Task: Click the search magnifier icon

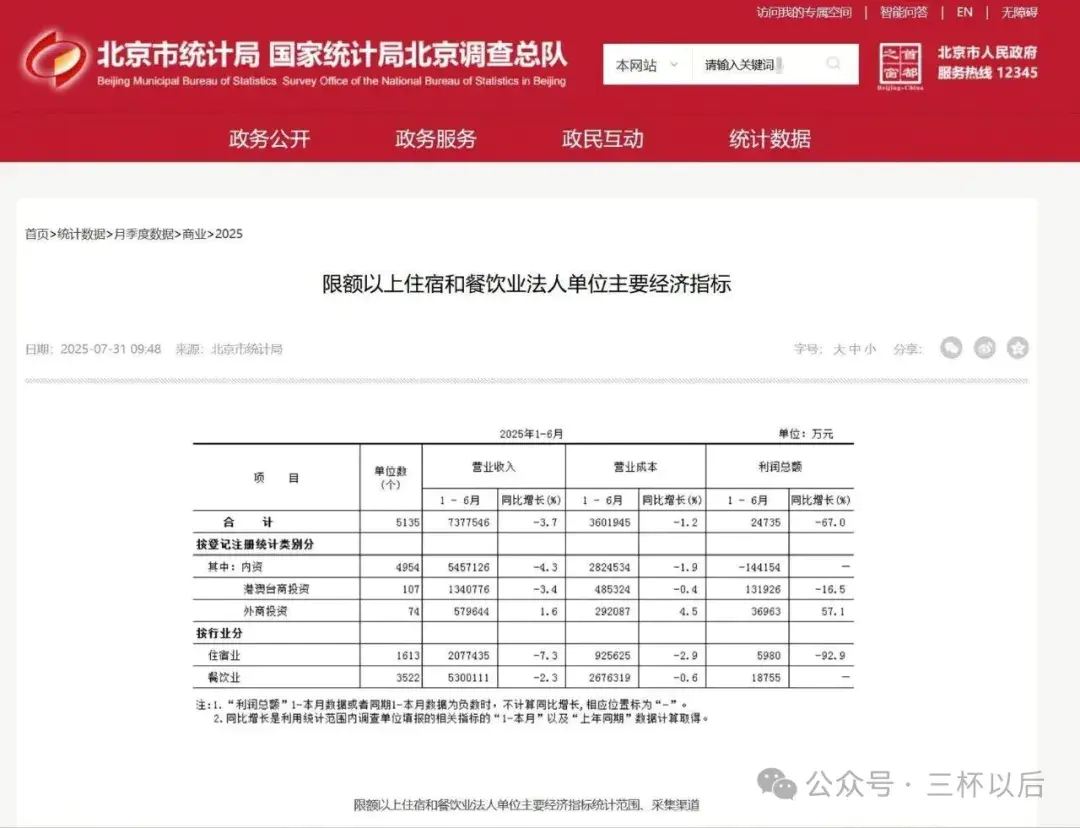Action: [833, 64]
